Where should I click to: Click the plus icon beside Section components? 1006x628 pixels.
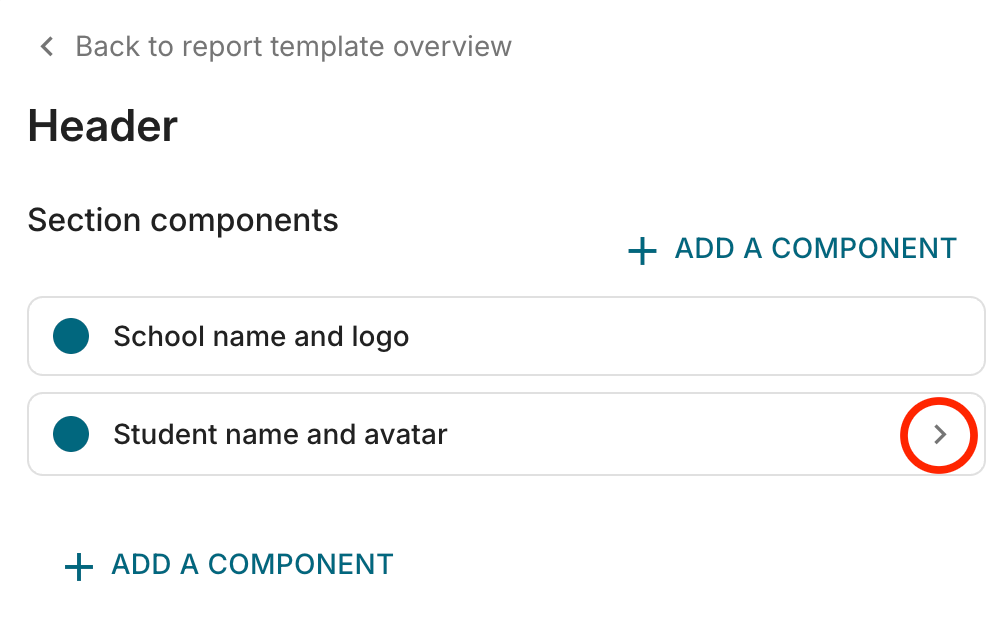coord(642,251)
